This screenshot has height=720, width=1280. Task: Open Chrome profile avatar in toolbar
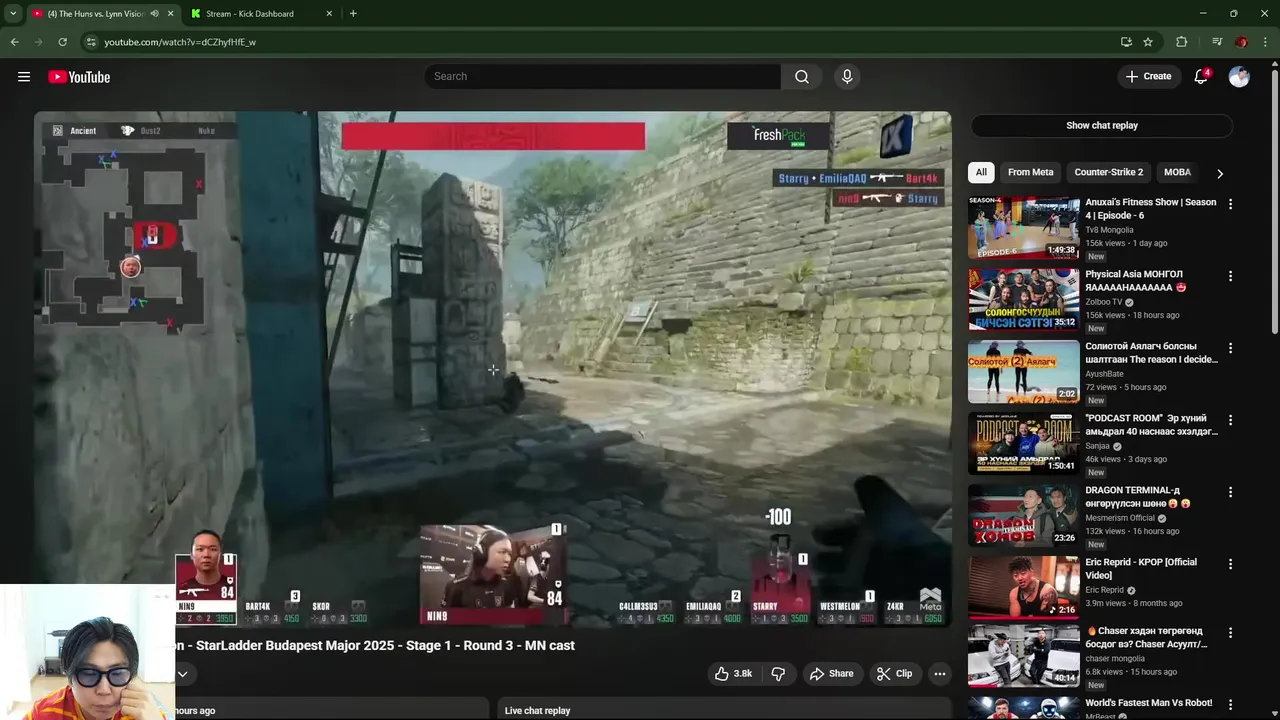pyautogui.click(x=1241, y=42)
